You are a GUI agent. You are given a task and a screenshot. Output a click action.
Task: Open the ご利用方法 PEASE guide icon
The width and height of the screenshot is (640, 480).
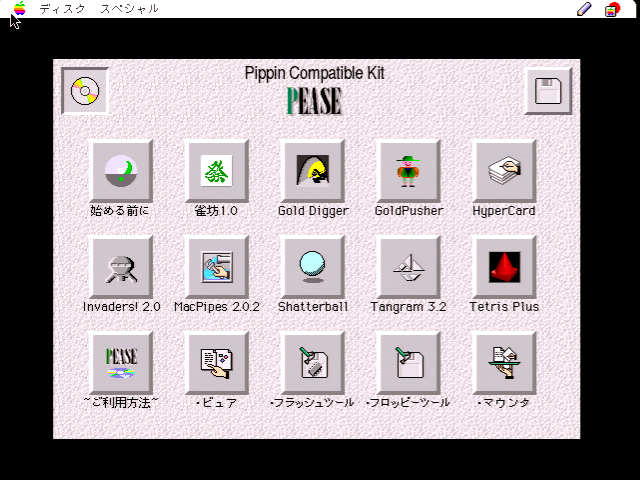(121, 363)
